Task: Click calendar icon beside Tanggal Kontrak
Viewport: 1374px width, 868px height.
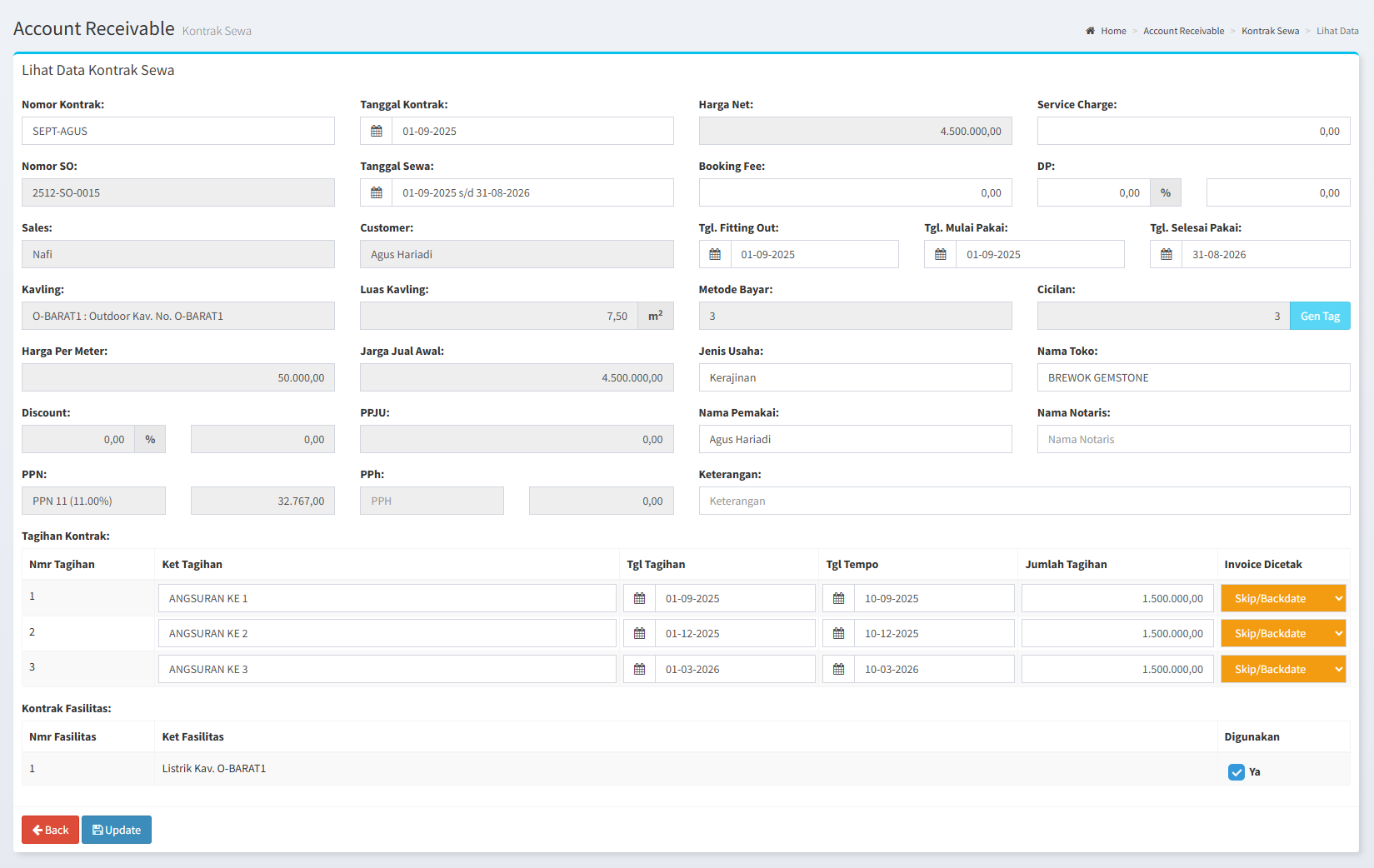Action: 377,132
